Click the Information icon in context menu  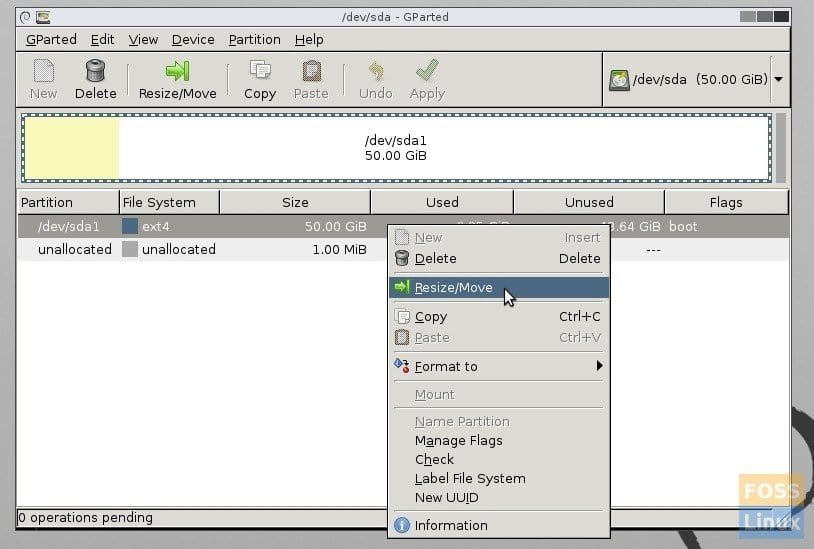coord(402,525)
